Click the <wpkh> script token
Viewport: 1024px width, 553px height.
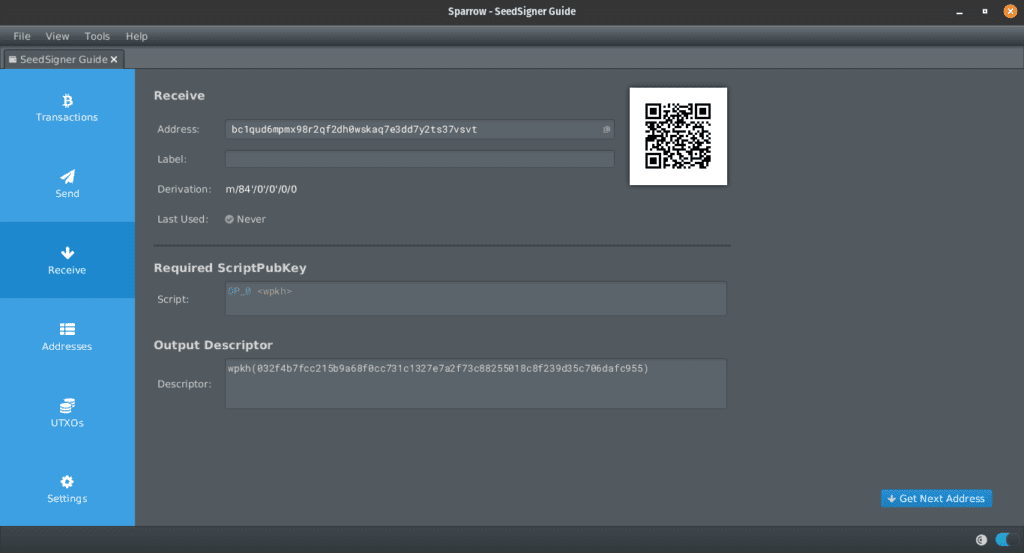click(x=274, y=291)
